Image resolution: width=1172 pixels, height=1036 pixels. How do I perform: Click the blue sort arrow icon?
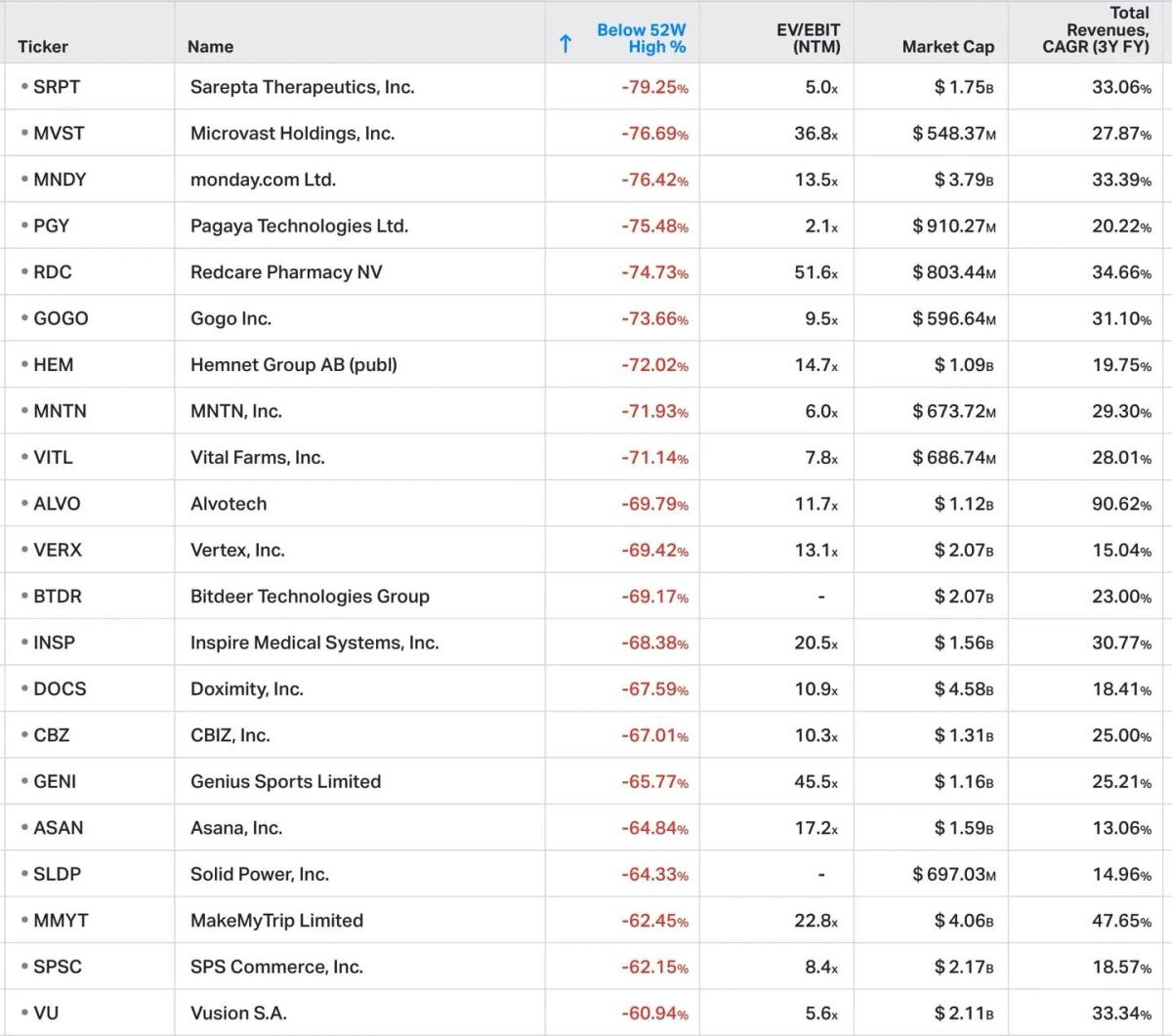(566, 42)
